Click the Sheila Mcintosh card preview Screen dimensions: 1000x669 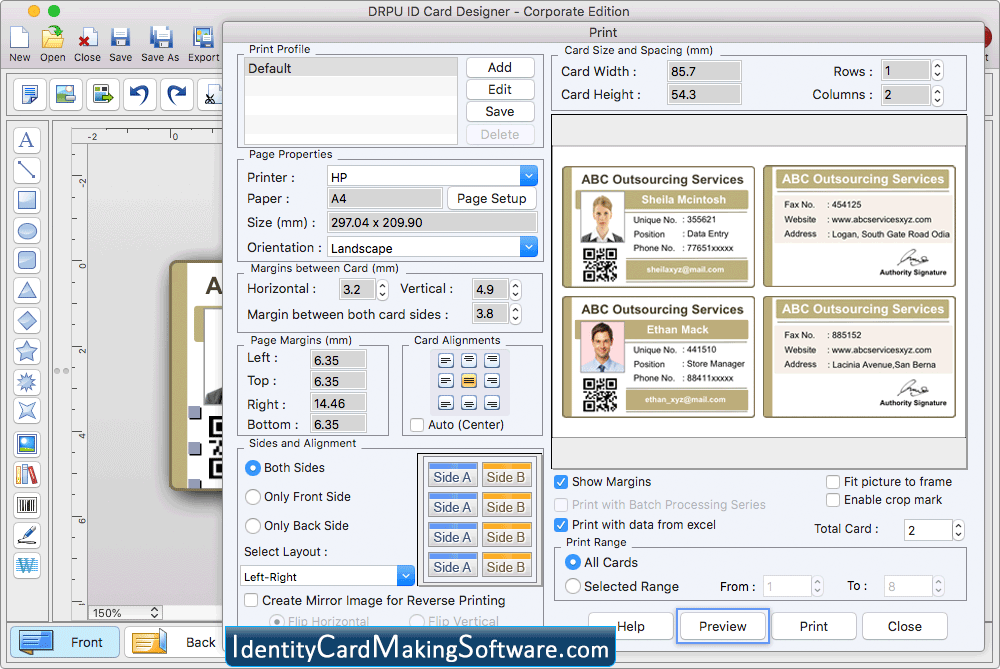point(658,226)
